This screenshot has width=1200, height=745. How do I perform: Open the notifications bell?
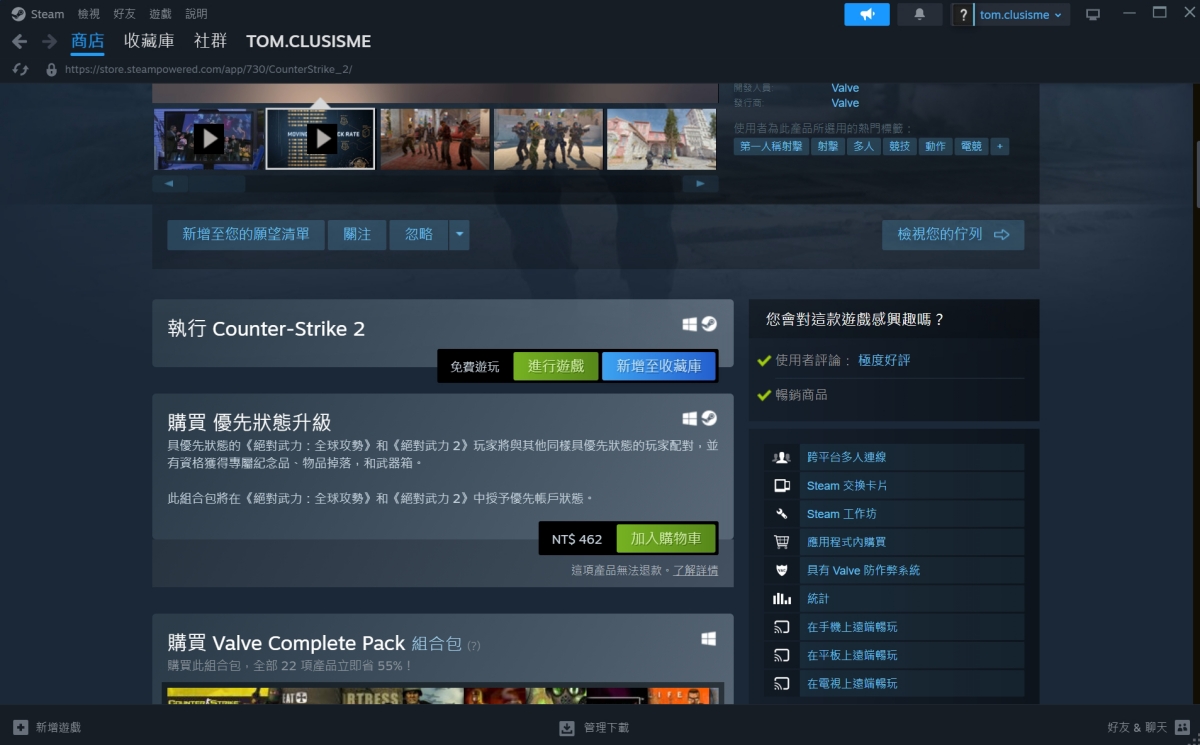click(920, 14)
